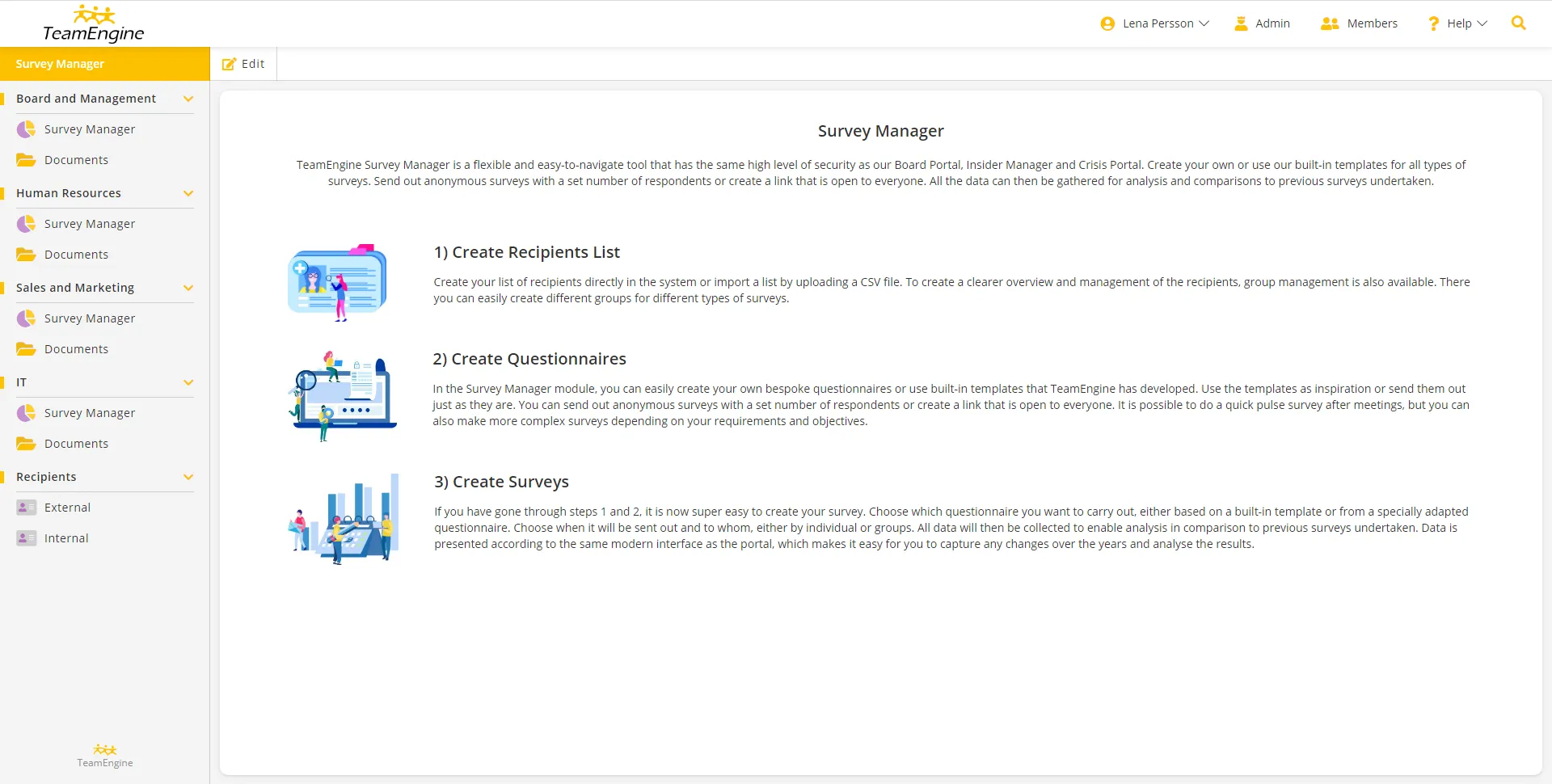Screen dimensions: 1552x784
Task: Click the '3) Create Surveys' heading
Action: point(501,482)
